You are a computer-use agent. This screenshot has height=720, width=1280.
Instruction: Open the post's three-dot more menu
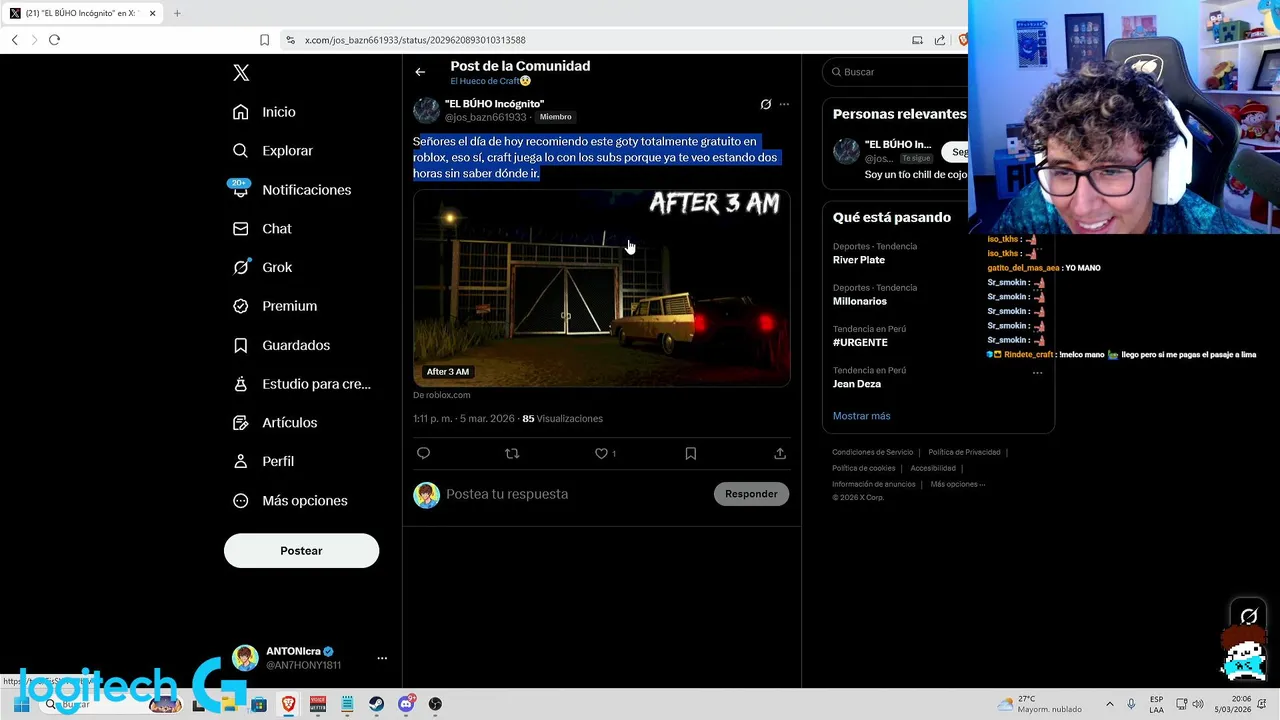point(784,104)
